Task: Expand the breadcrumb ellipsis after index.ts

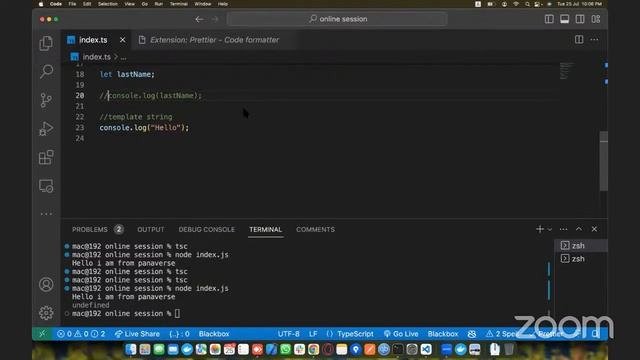Action: click(x=123, y=57)
